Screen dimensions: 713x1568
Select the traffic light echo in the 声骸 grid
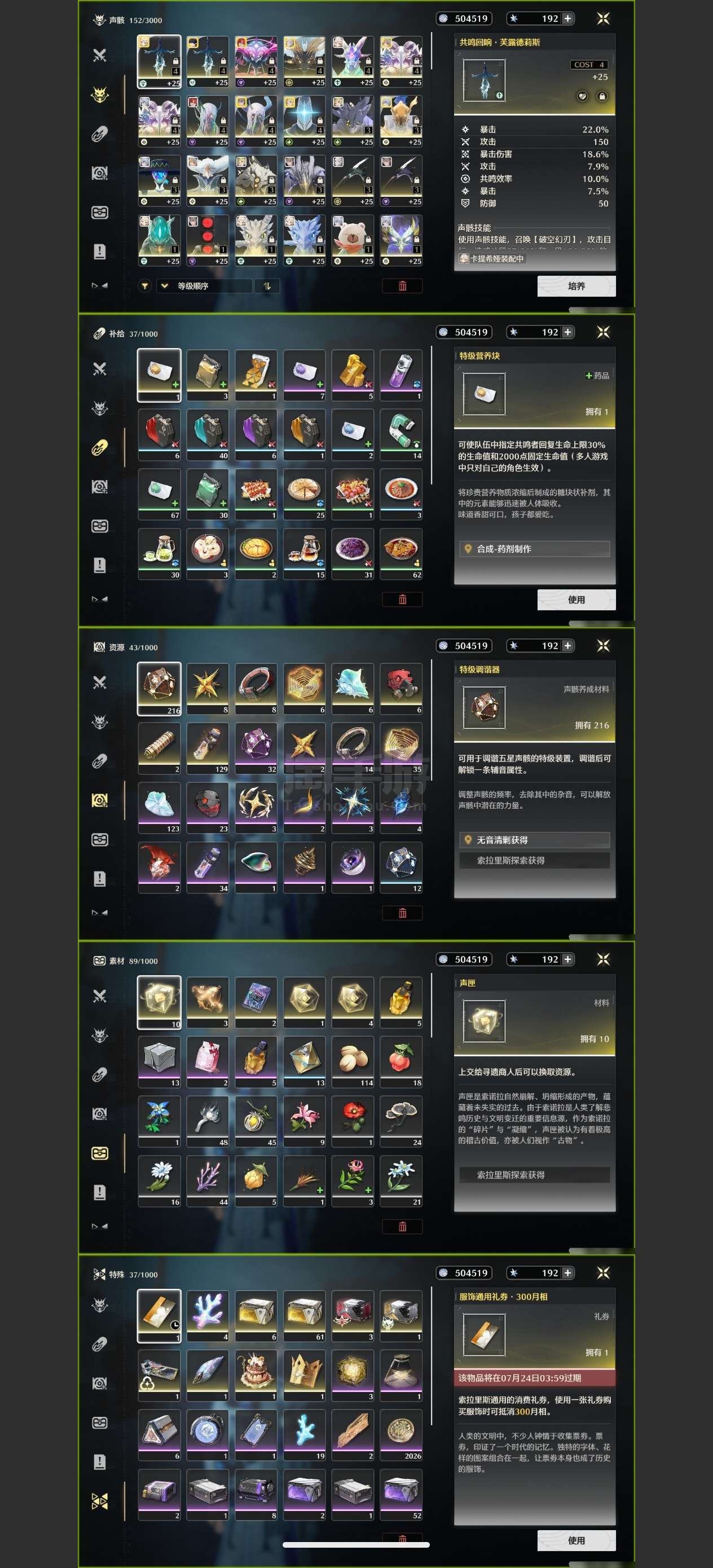[x=208, y=239]
